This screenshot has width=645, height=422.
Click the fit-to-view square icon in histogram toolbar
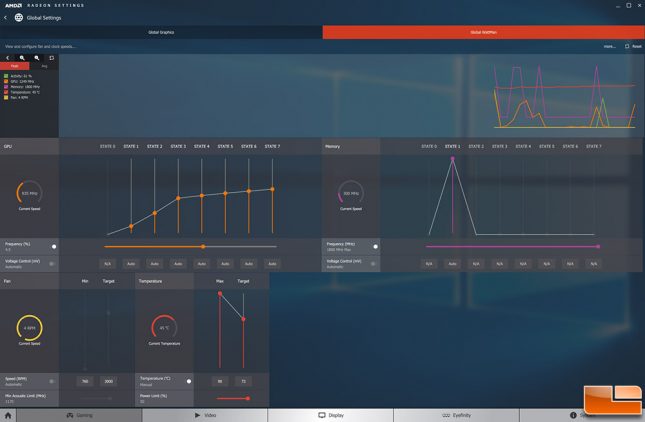click(51, 58)
